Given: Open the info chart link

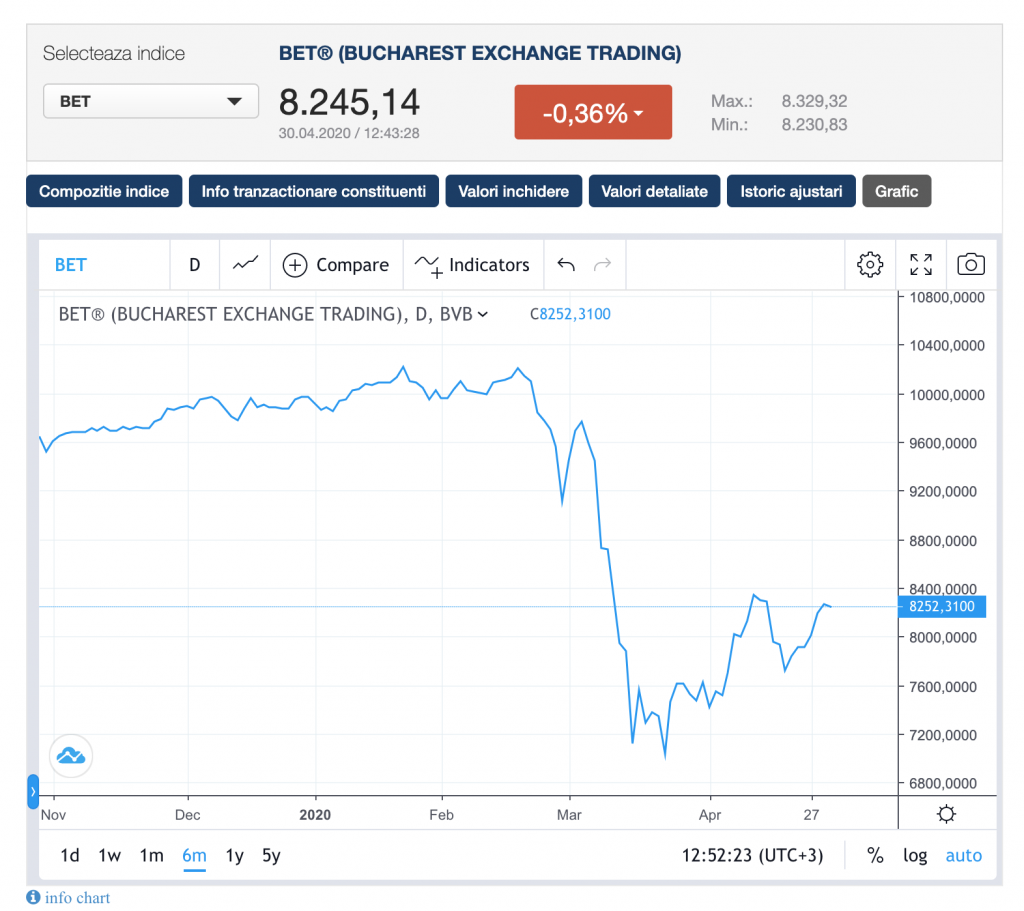Looking at the screenshot, I should (x=77, y=898).
